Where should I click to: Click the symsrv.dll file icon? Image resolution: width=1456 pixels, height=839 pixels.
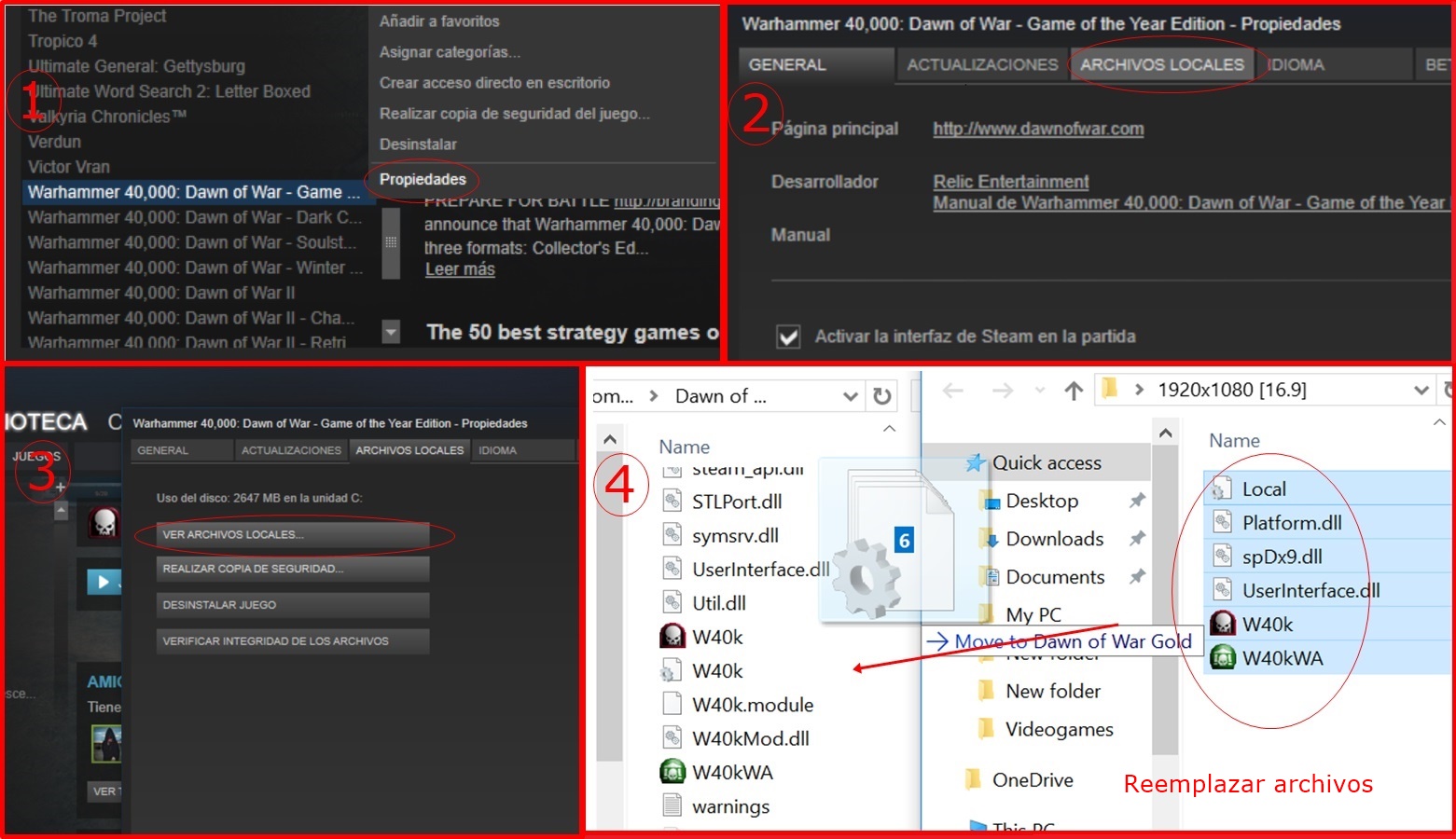click(x=672, y=535)
